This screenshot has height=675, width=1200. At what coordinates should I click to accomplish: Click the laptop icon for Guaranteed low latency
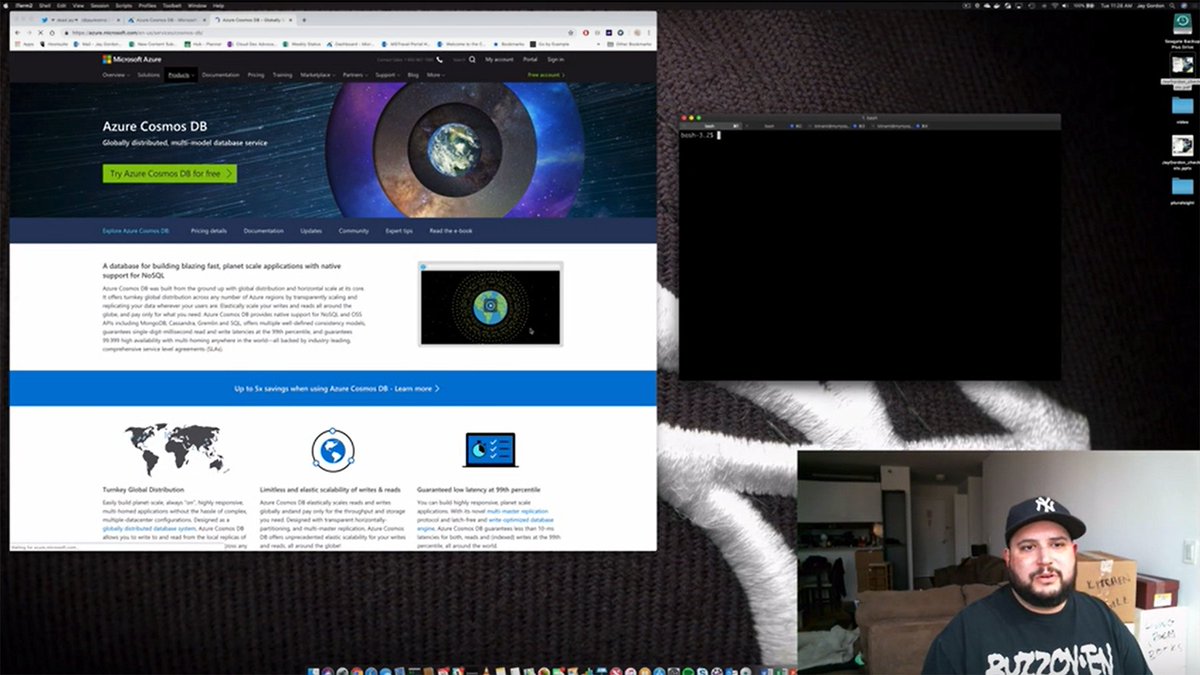(x=490, y=448)
